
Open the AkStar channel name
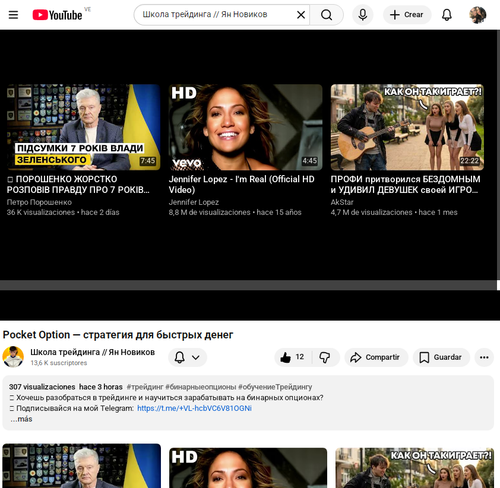[342, 202]
